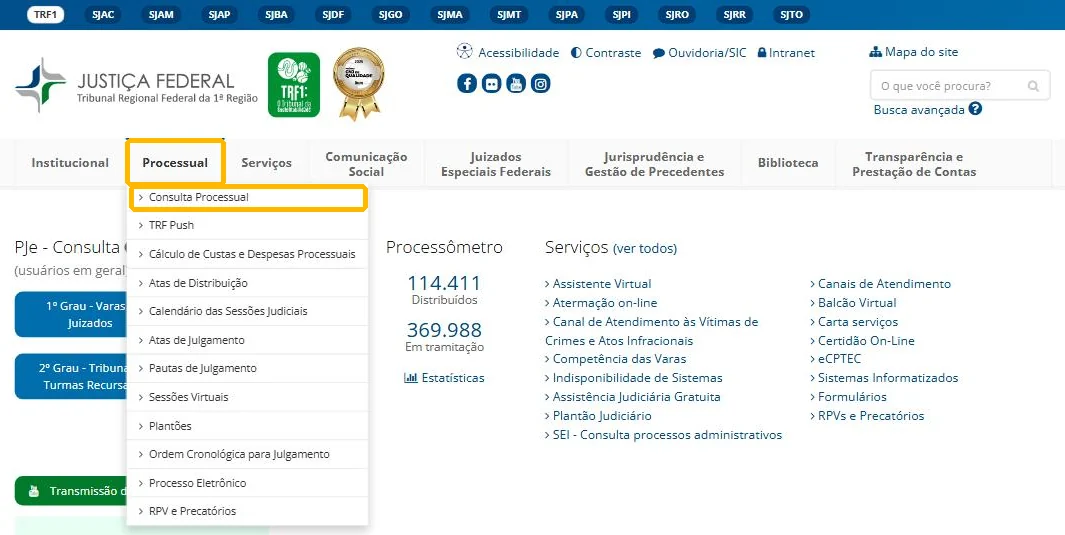Open Jurisprudência e Gestão de Precedentes menu
Image resolution: width=1065 pixels, height=535 pixels.
[655, 164]
